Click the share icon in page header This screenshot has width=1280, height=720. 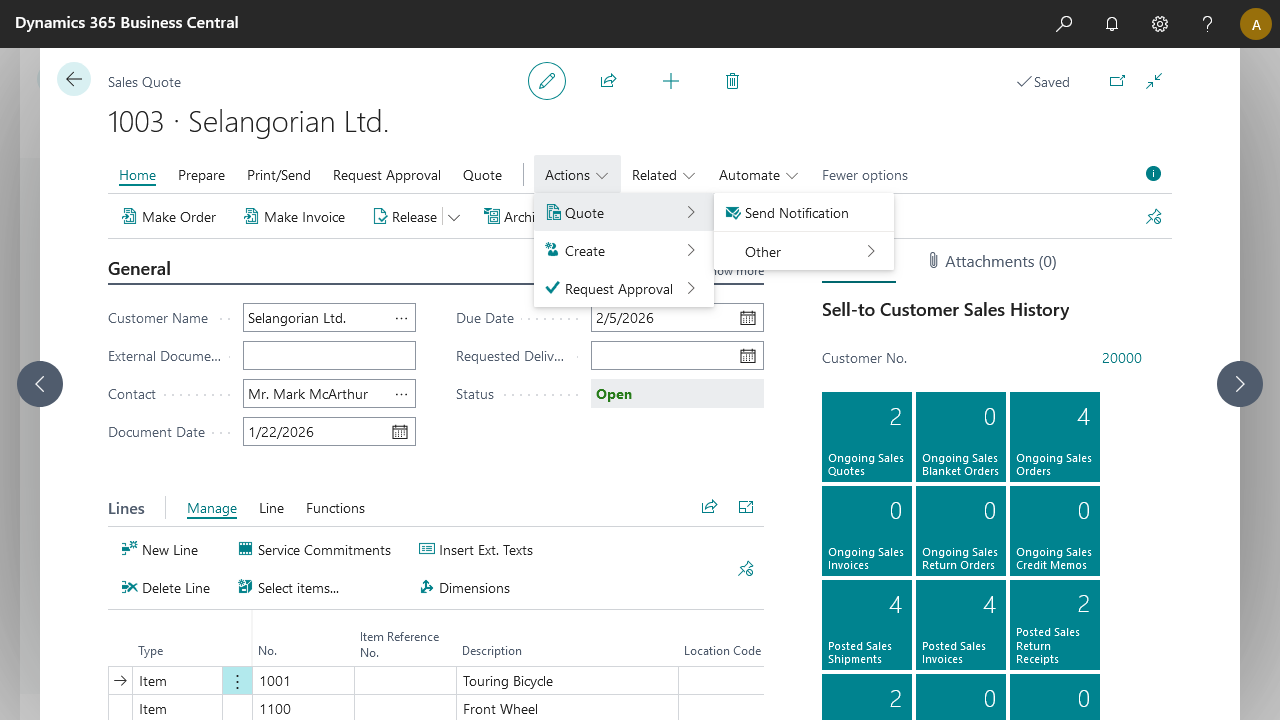click(608, 81)
